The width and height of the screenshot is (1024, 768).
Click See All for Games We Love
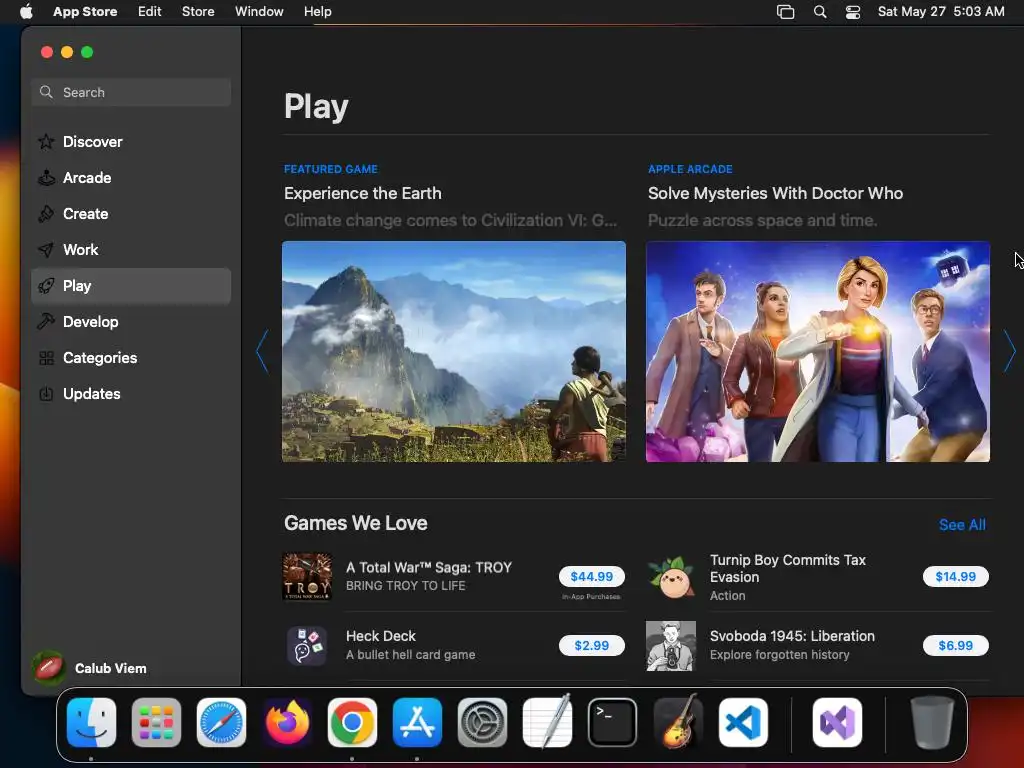point(962,524)
